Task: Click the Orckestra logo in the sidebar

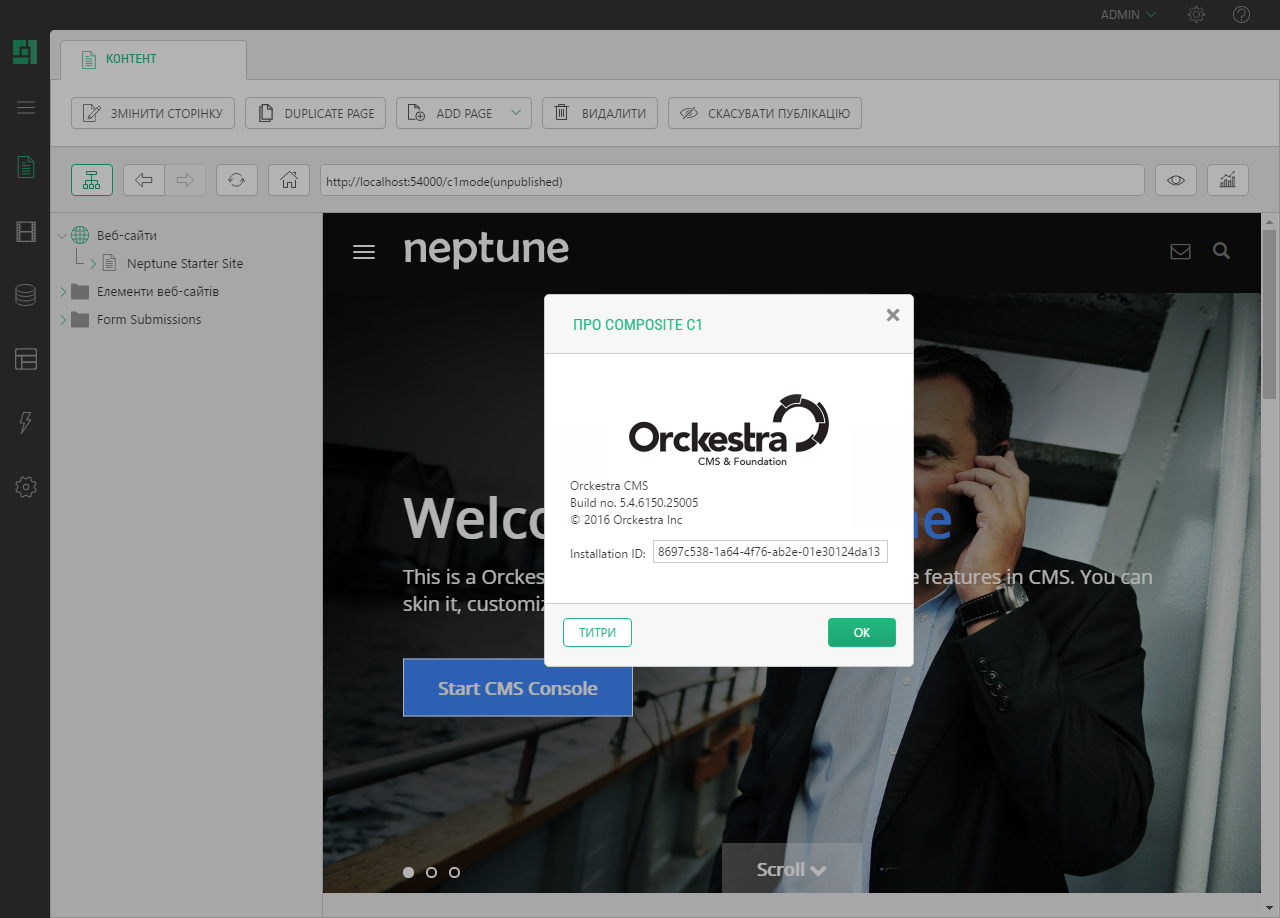Action: (25, 52)
